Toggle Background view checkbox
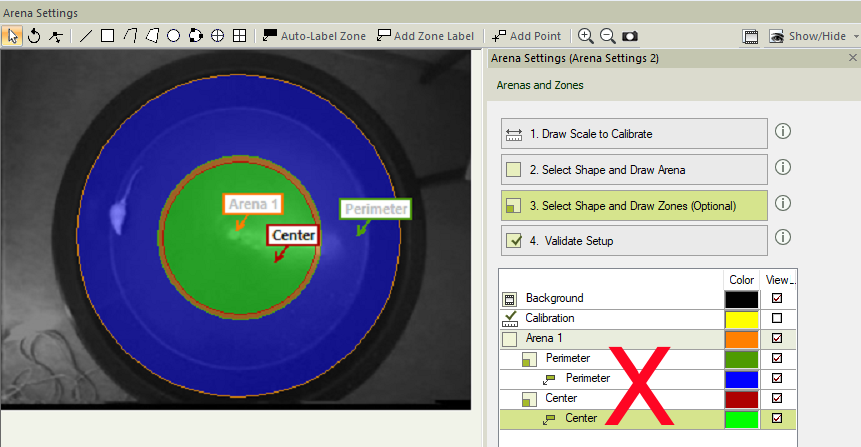 pos(776,298)
